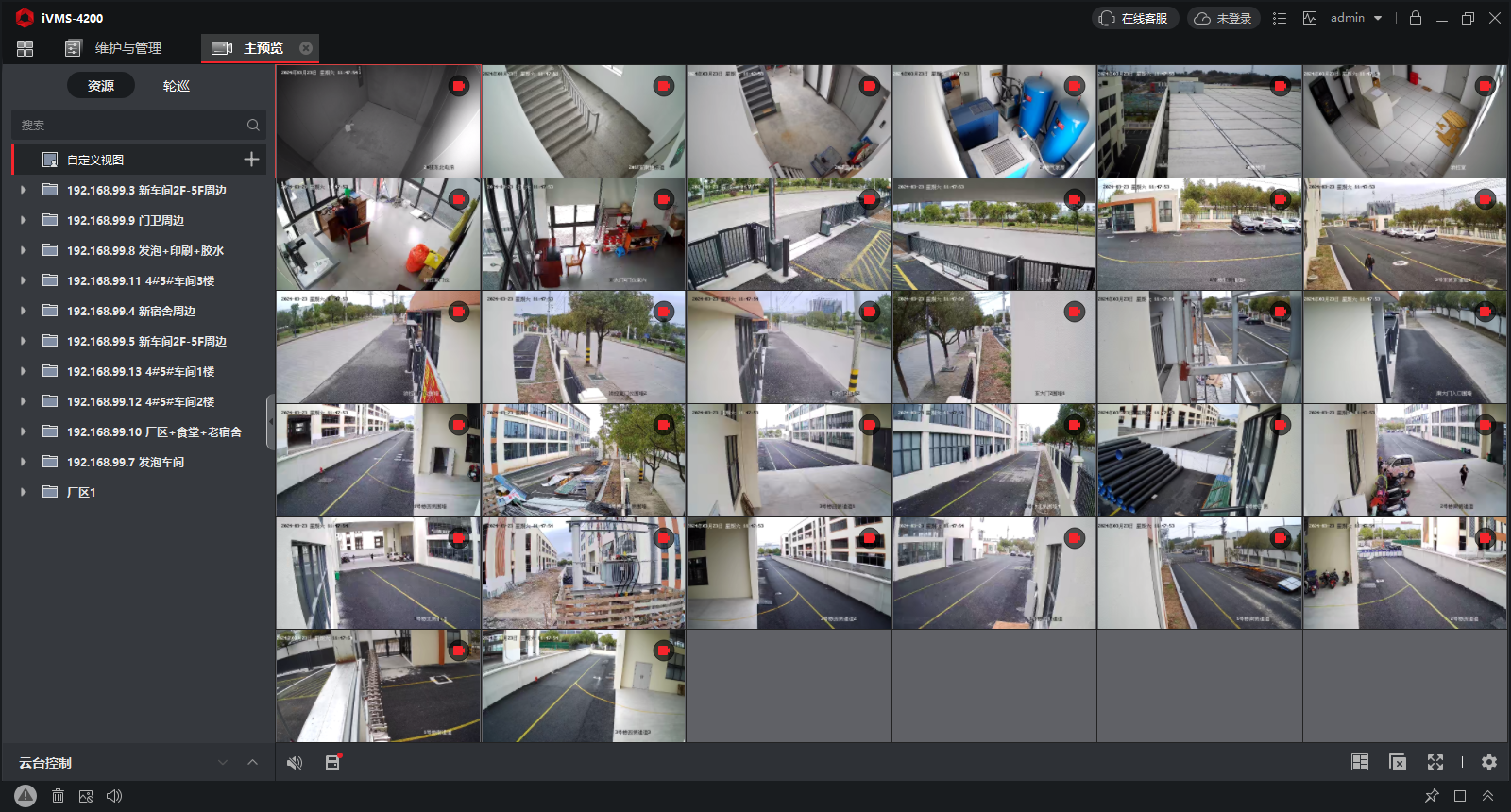
Task: Select the red furniture room camera view
Action: [x=584, y=234]
